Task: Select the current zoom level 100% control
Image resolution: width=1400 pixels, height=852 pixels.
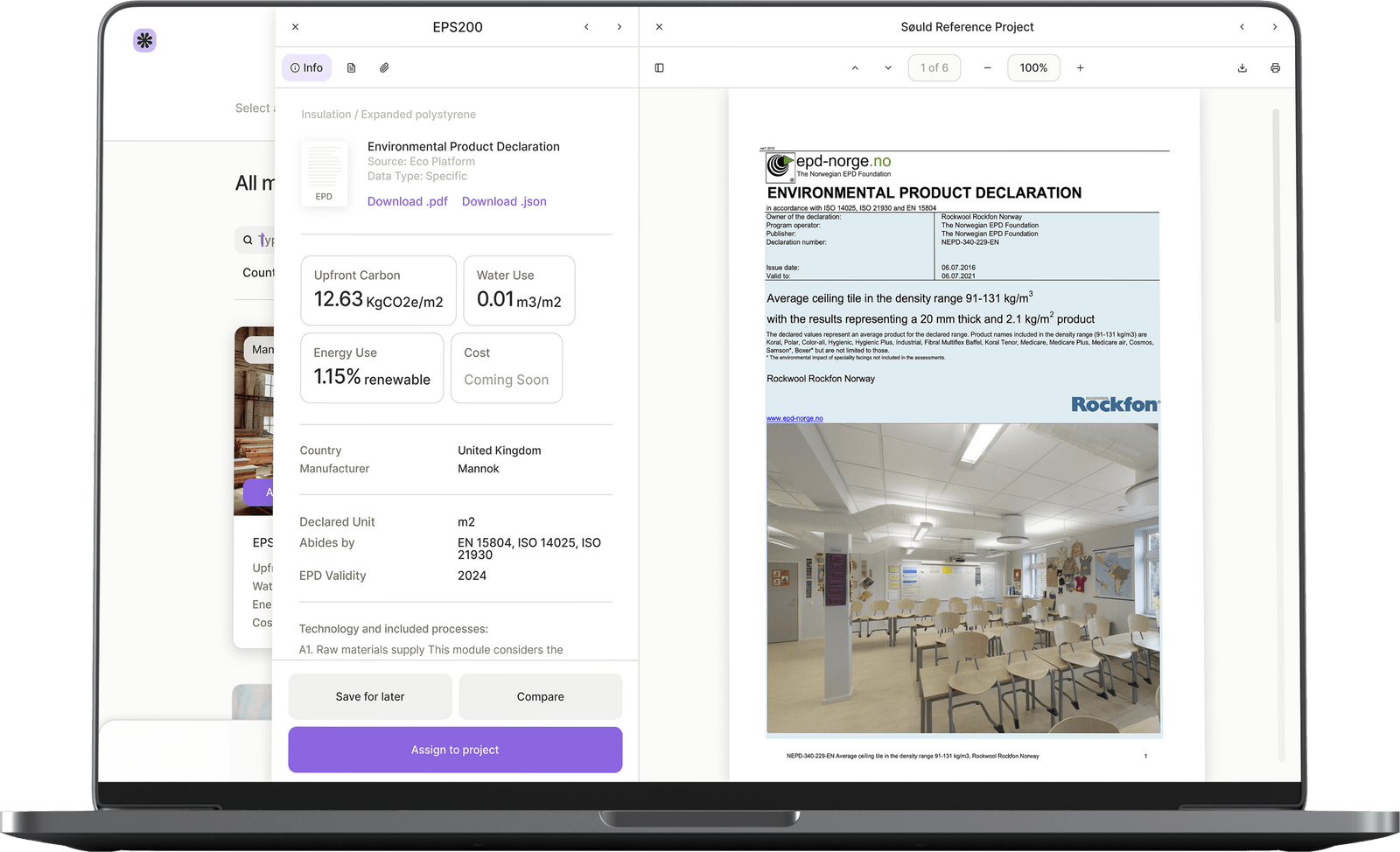Action: [x=1033, y=67]
